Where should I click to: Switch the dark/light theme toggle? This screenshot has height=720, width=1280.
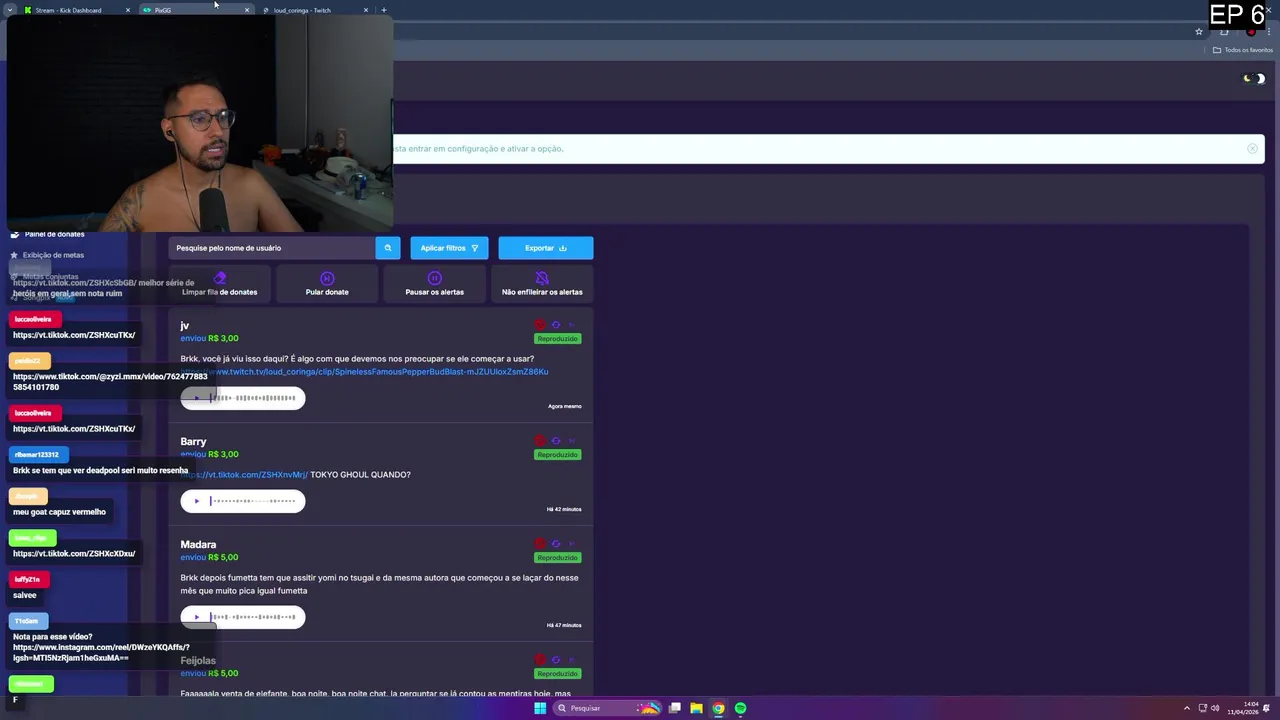tap(1254, 78)
